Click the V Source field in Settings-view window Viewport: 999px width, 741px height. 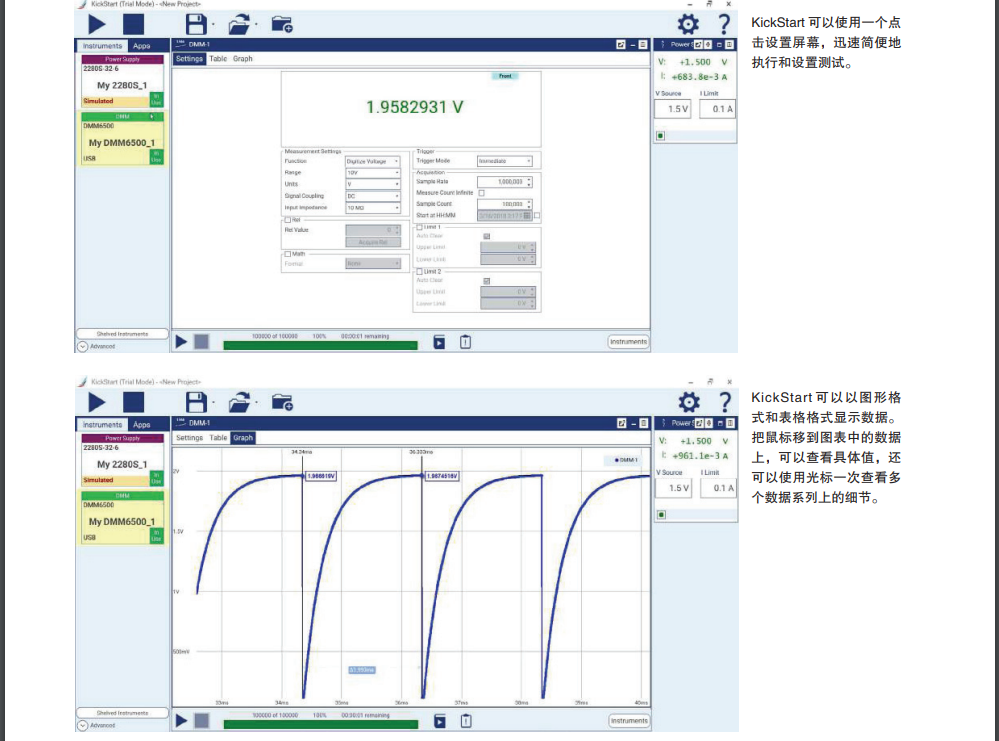click(673, 110)
